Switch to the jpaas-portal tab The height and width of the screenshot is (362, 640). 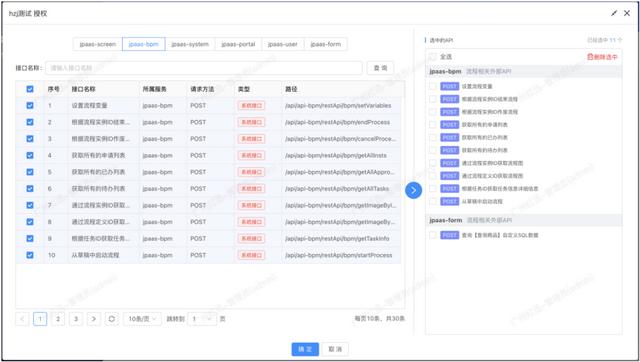tap(238, 44)
